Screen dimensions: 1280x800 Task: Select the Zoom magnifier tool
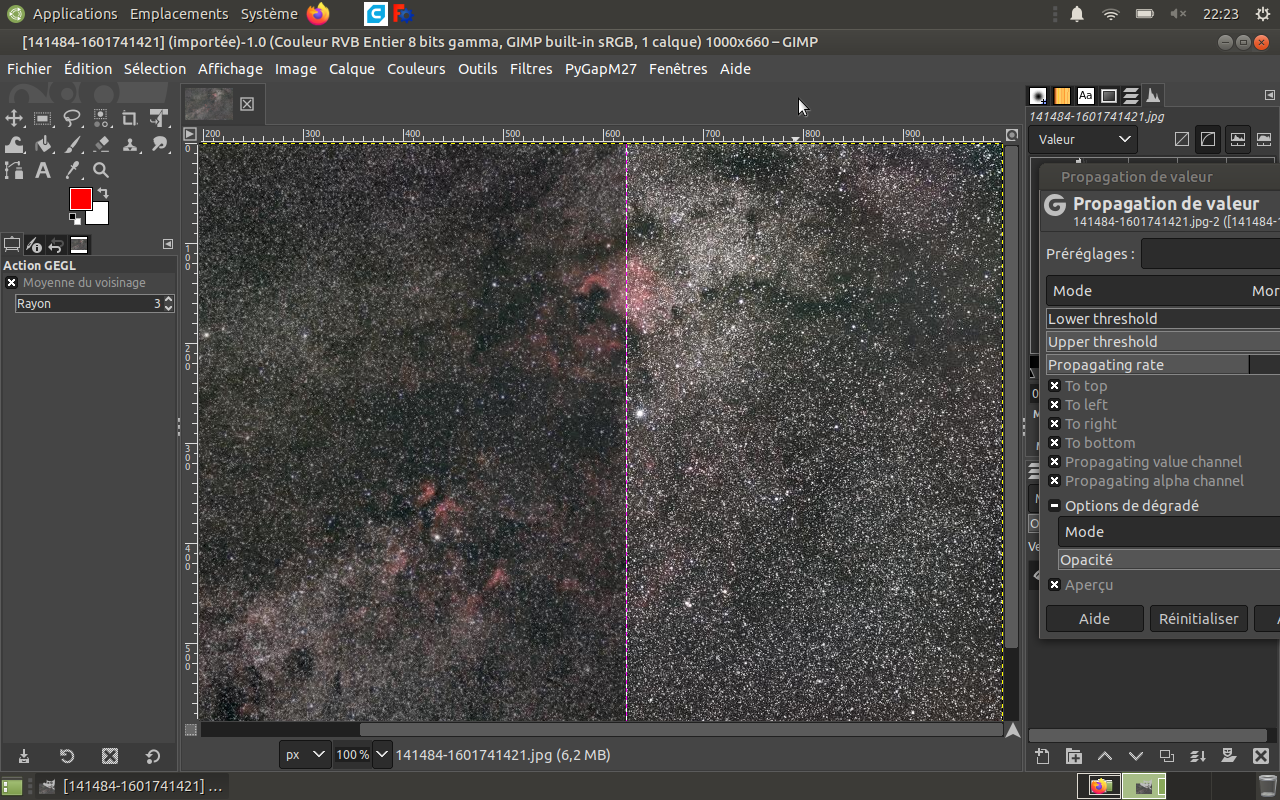tap(101, 170)
